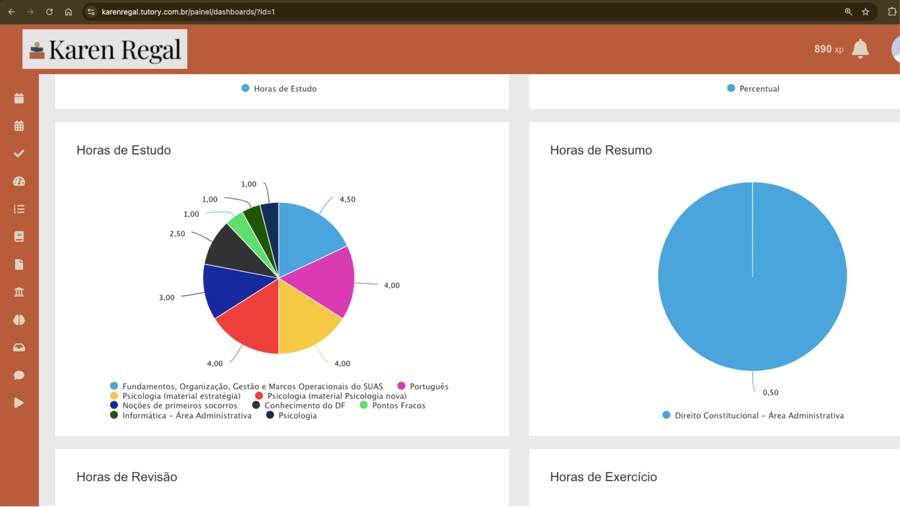This screenshot has width=900, height=507.
Task: Click the browser home icon
Action: 68,11
